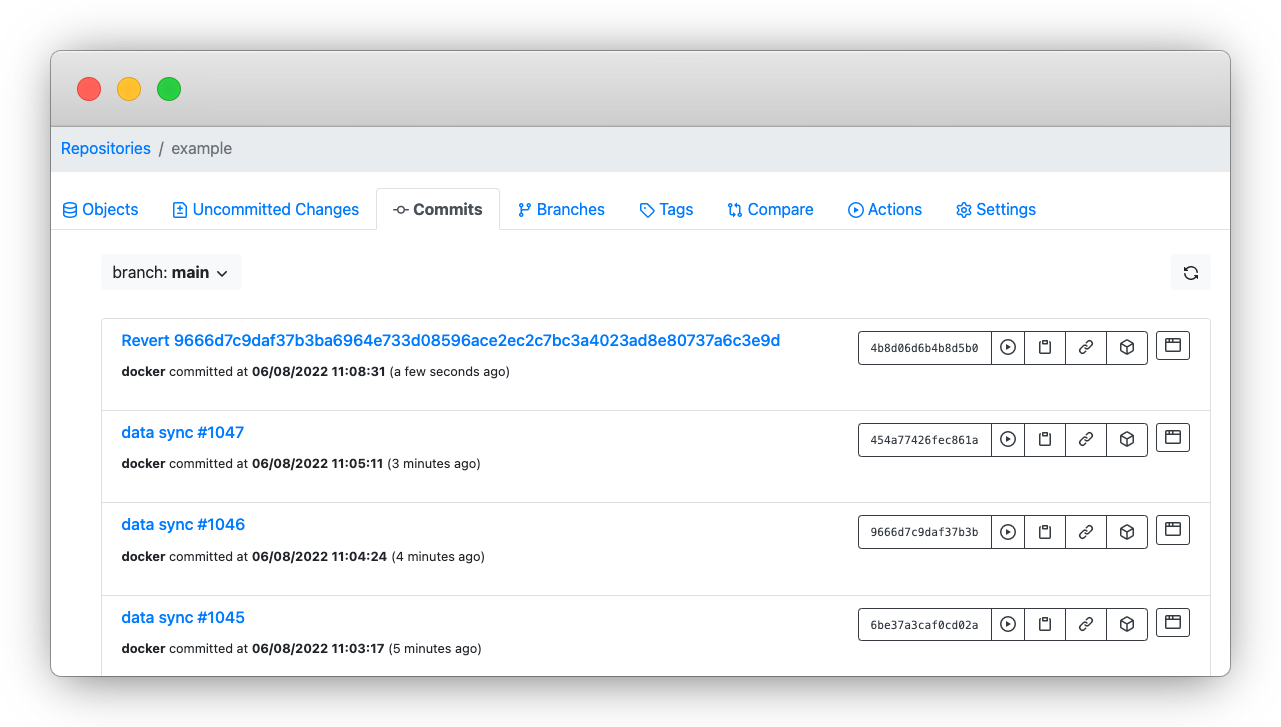The image size is (1281, 727).
Task: Click the Revert 9666d7c commit message link
Action: click(x=450, y=340)
